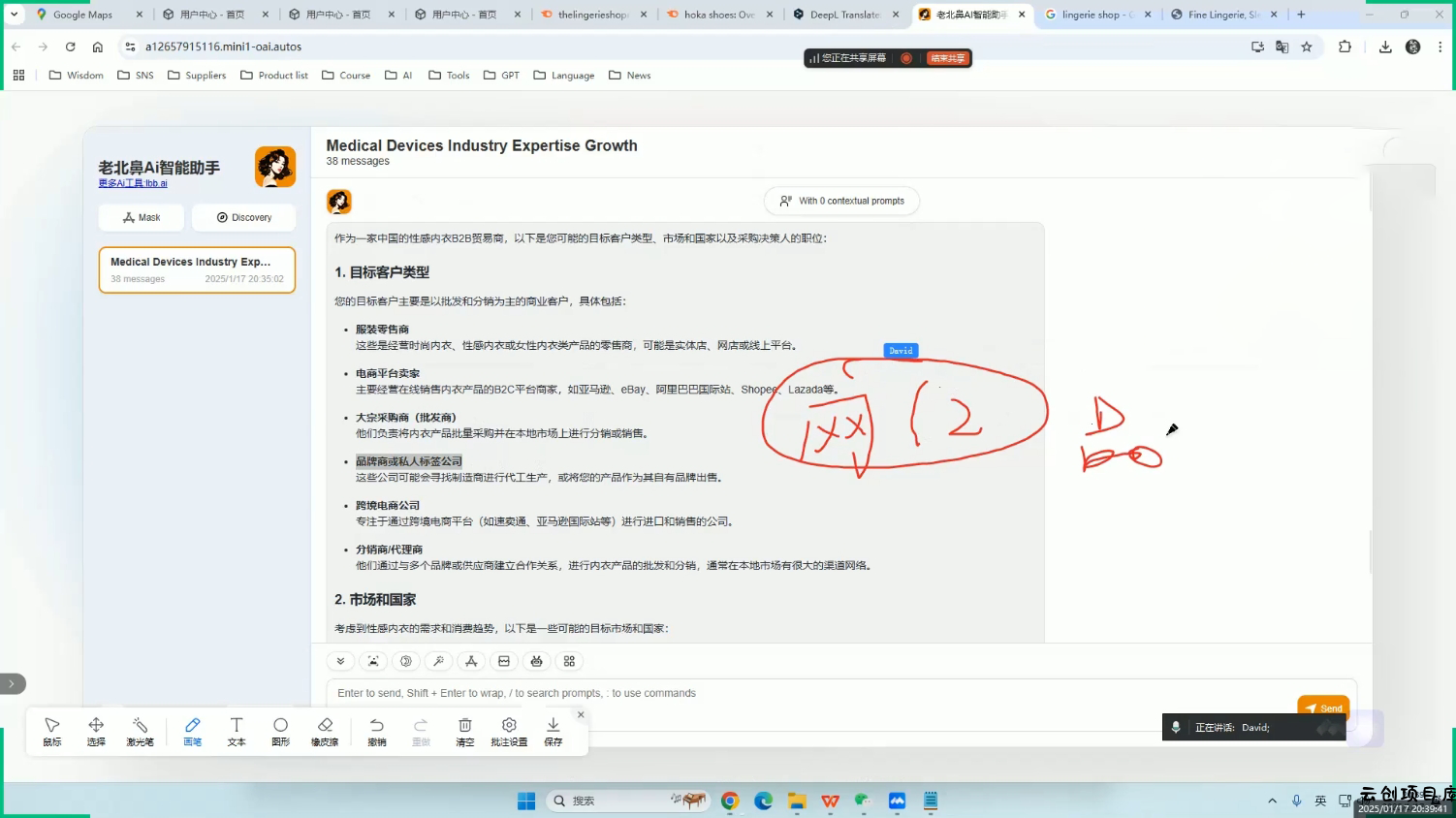Click the orange Send button
The image size is (1456, 818).
click(x=1322, y=708)
